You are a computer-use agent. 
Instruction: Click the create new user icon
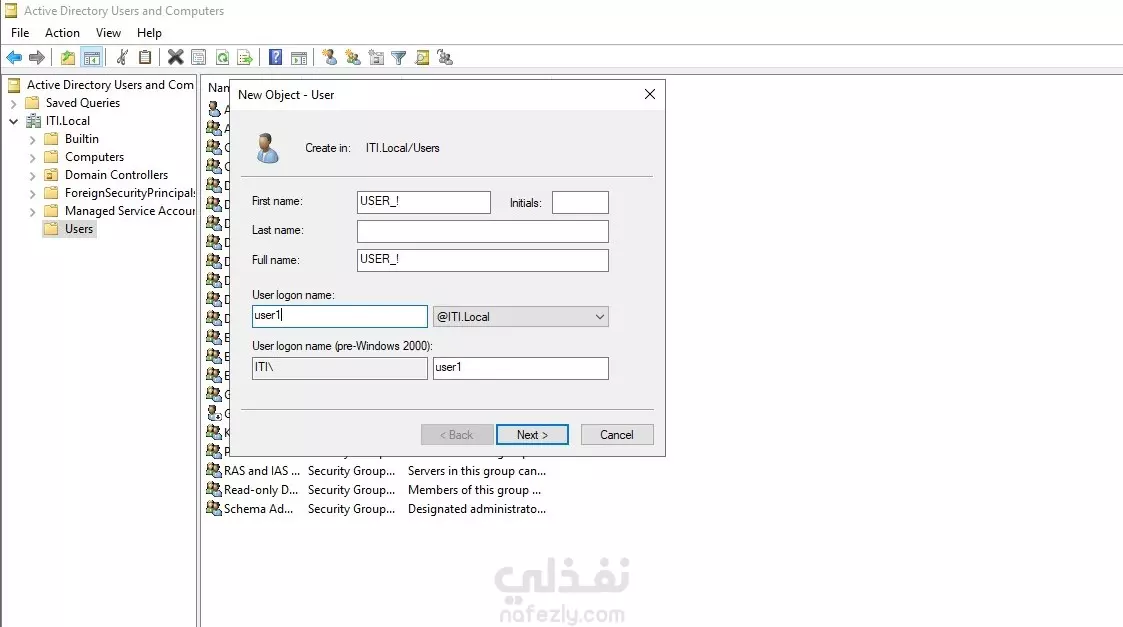pyautogui.click(x=329, y=57)
